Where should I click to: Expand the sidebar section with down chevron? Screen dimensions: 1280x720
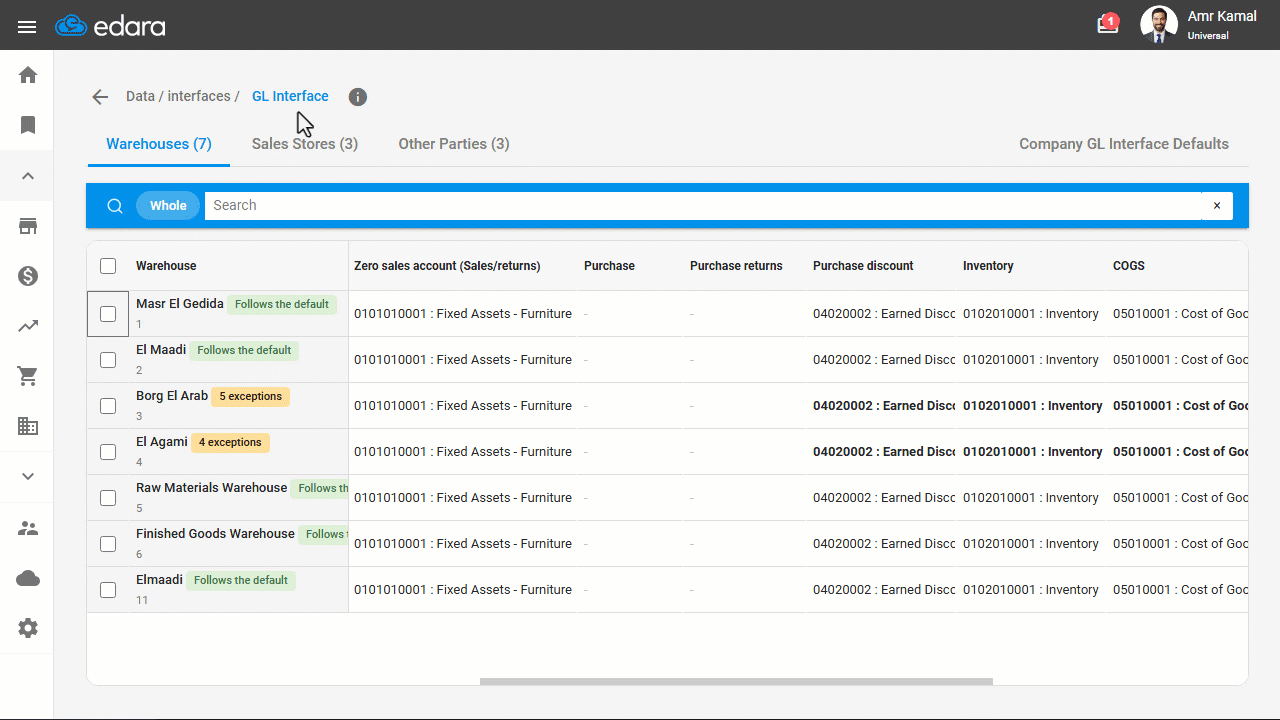[x=28, y=476]
